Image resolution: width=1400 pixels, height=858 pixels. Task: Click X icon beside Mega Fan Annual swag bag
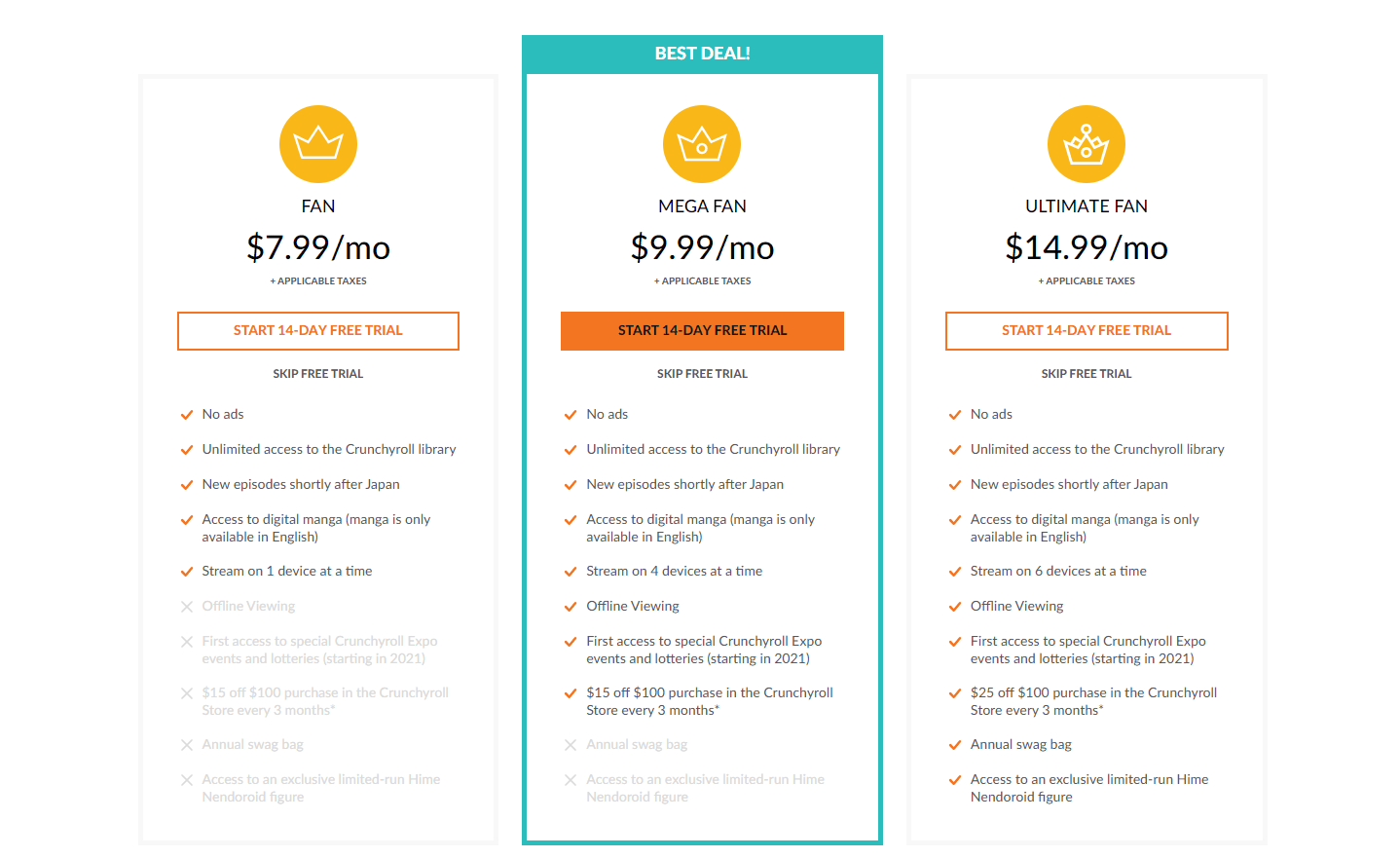(x=571, y=745)
